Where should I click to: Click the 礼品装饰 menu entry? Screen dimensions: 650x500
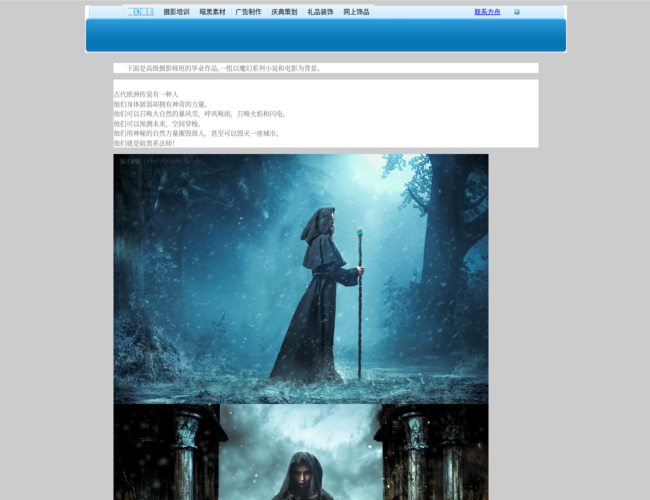pos(320,12)
